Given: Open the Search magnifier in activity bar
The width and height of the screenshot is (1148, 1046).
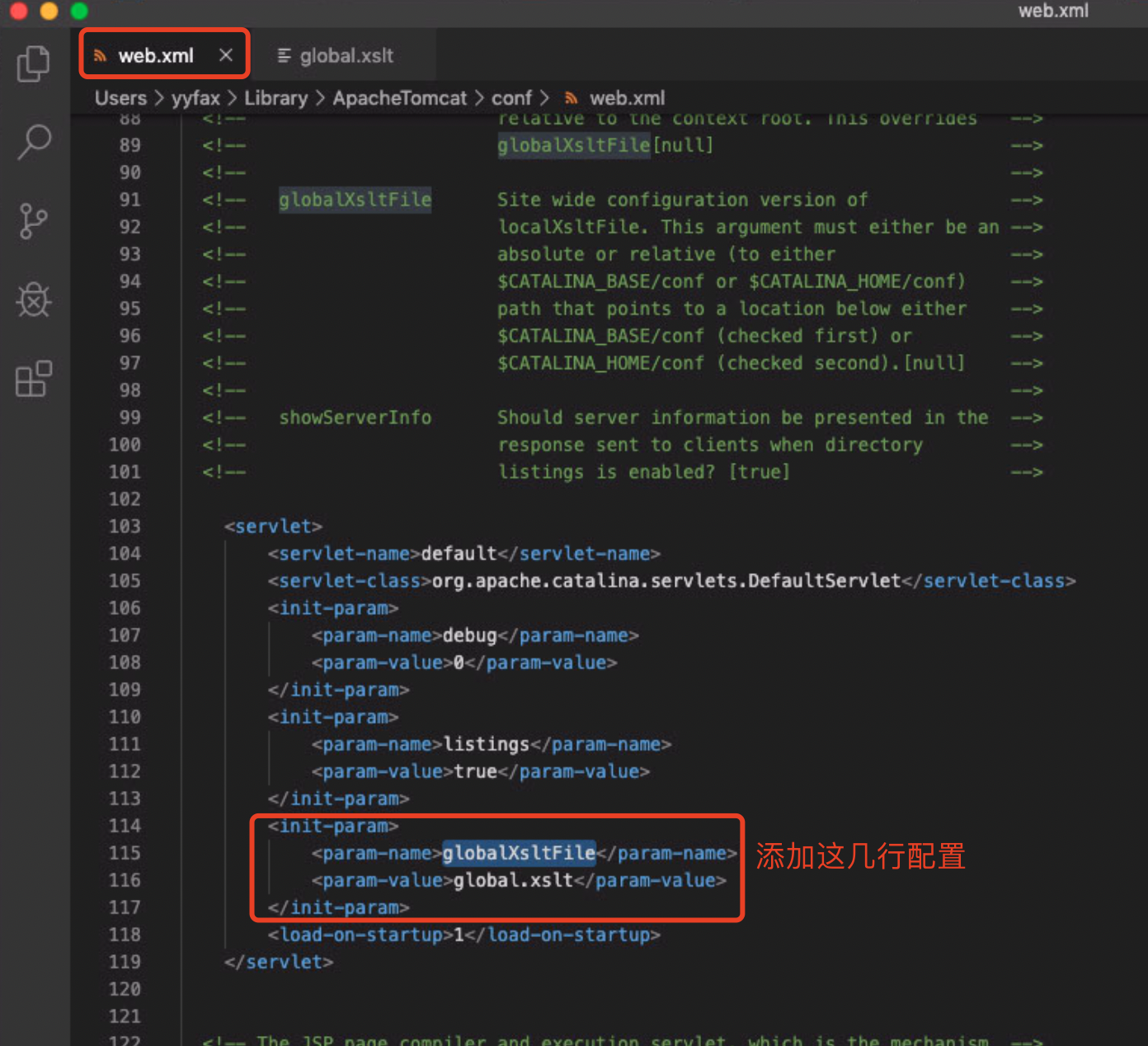Looking at the screenshot, I should point(34,142).
